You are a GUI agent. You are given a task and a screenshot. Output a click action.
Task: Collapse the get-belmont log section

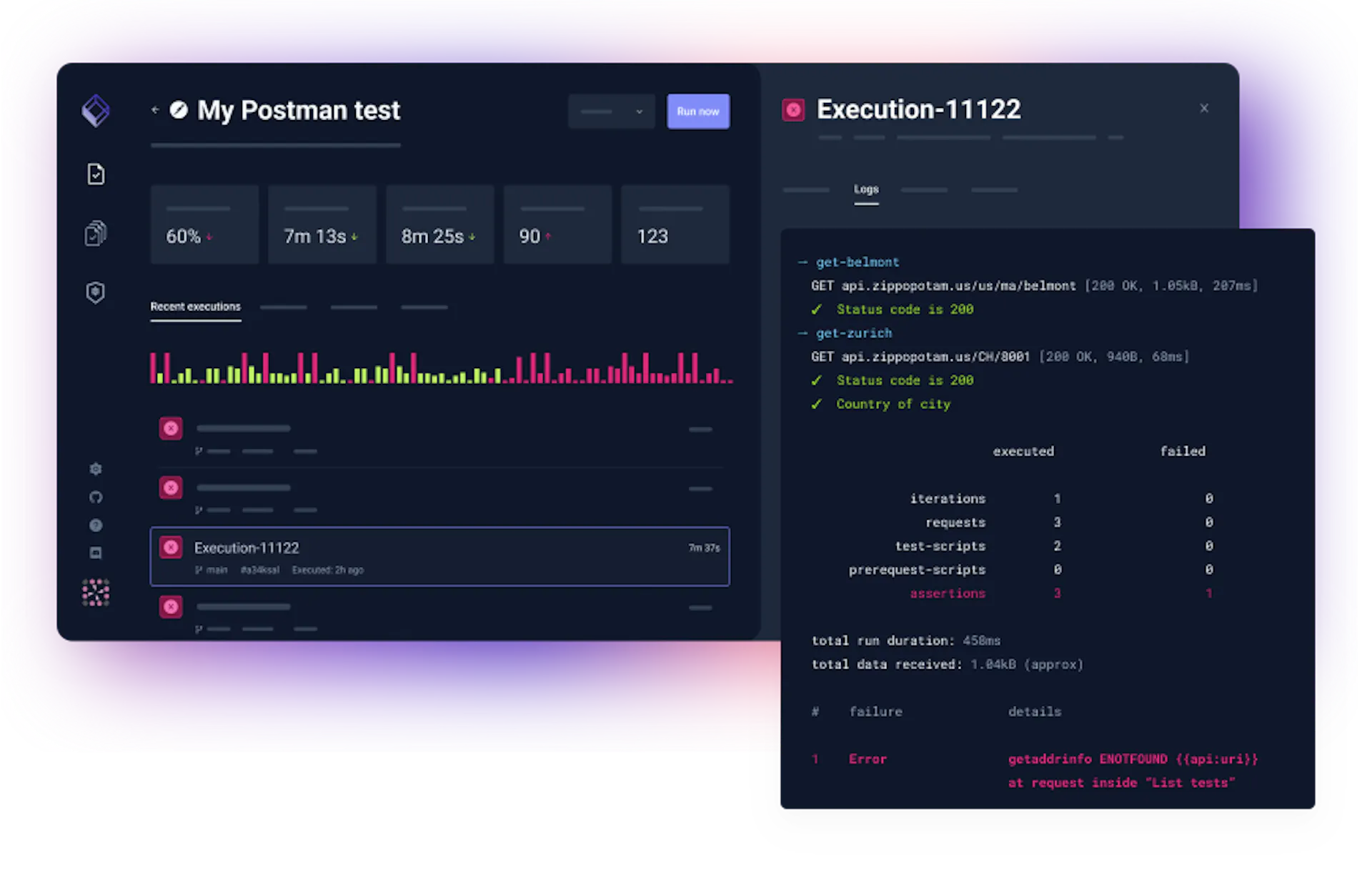tap(802, 262)
